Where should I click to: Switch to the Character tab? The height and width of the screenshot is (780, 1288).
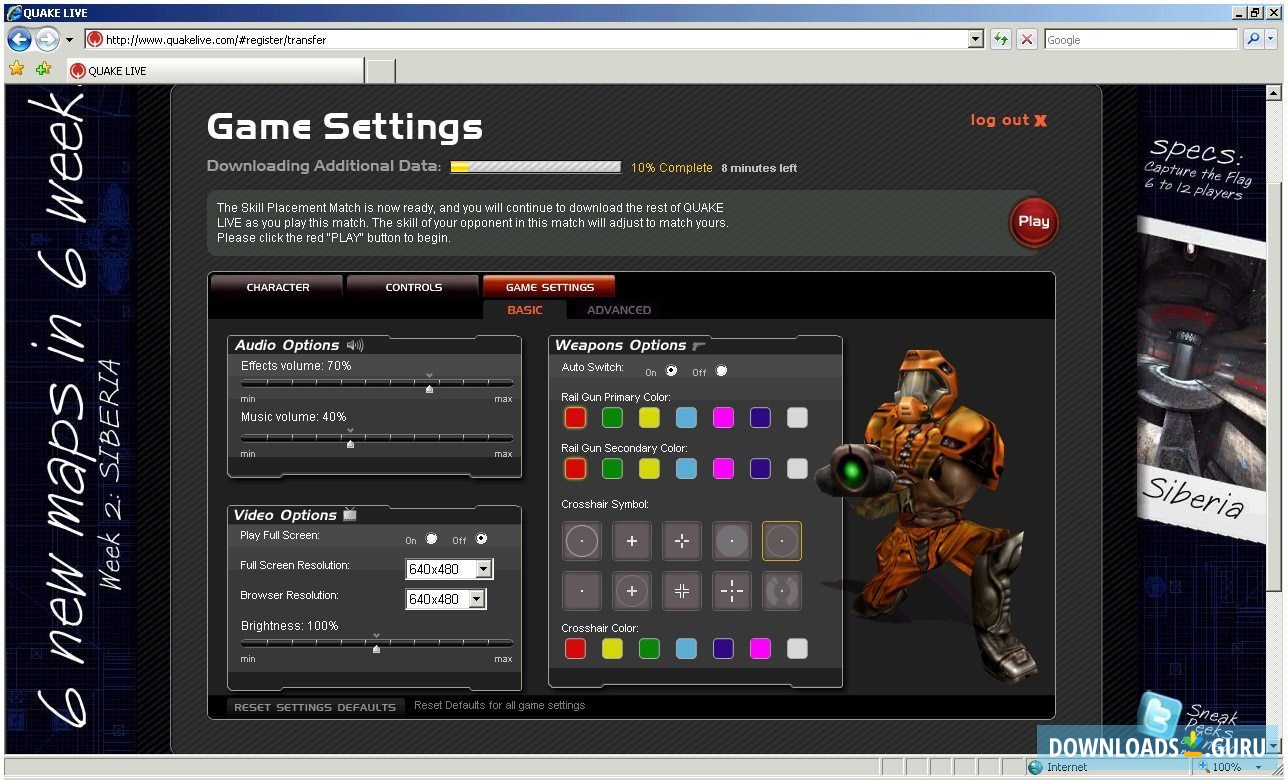(278, 287)
